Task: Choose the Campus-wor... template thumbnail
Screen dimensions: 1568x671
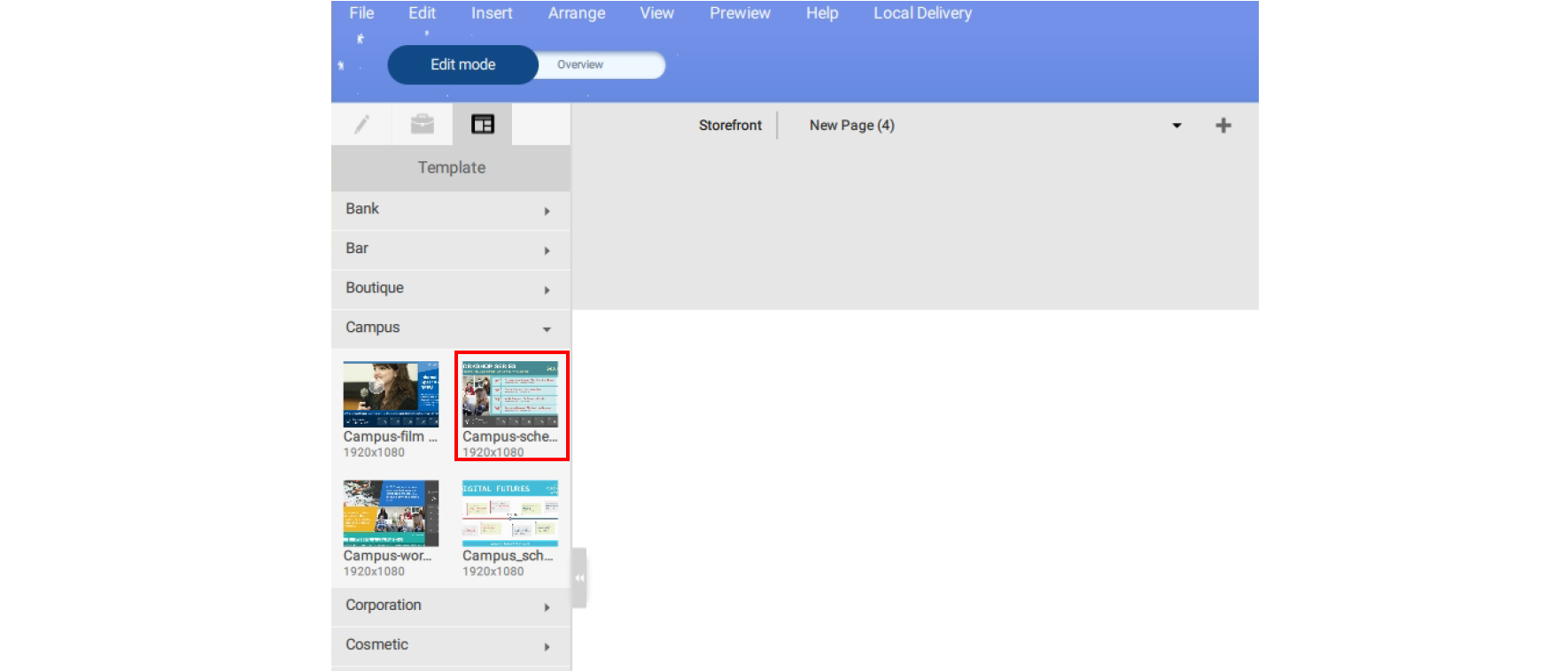Action: click(x=391, y=513)
